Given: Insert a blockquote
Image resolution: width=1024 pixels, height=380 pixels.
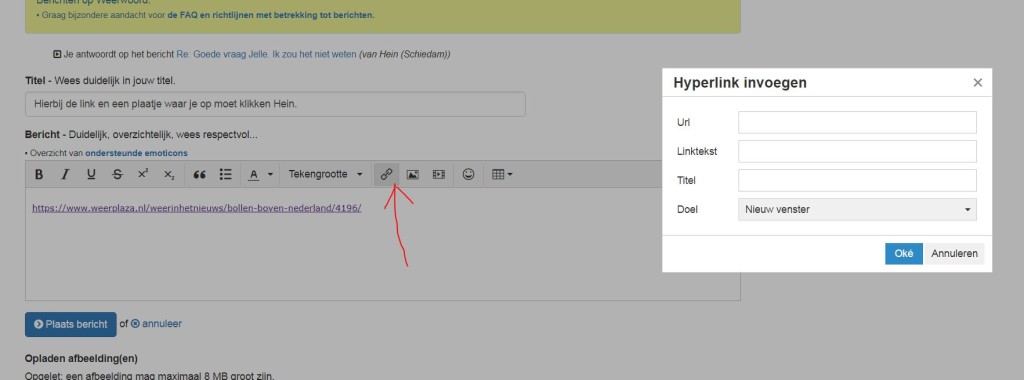Looking at the screenshot, I should (x=199, y=174).
